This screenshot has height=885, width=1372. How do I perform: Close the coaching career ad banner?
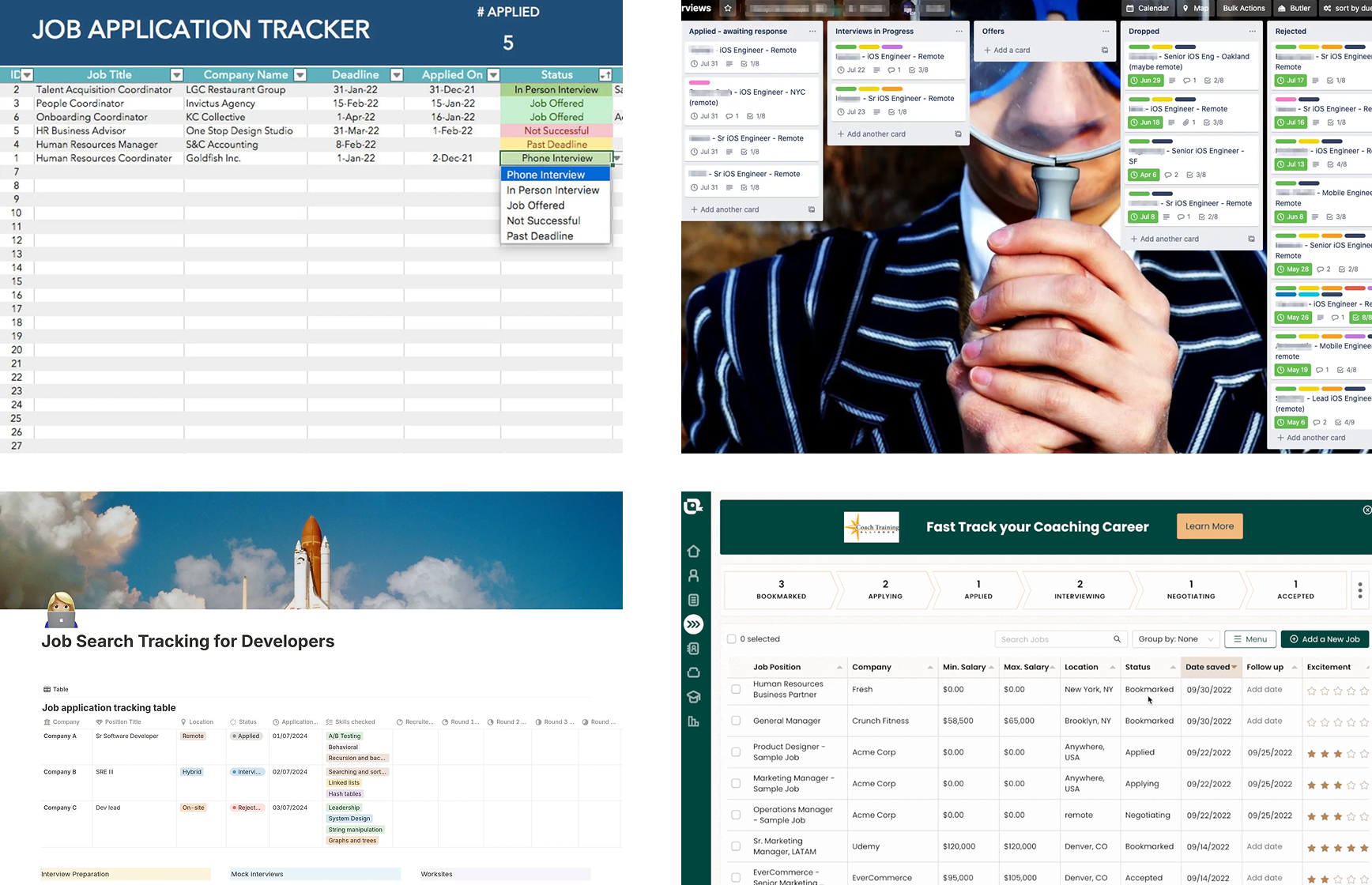[x=1366, y=510]
